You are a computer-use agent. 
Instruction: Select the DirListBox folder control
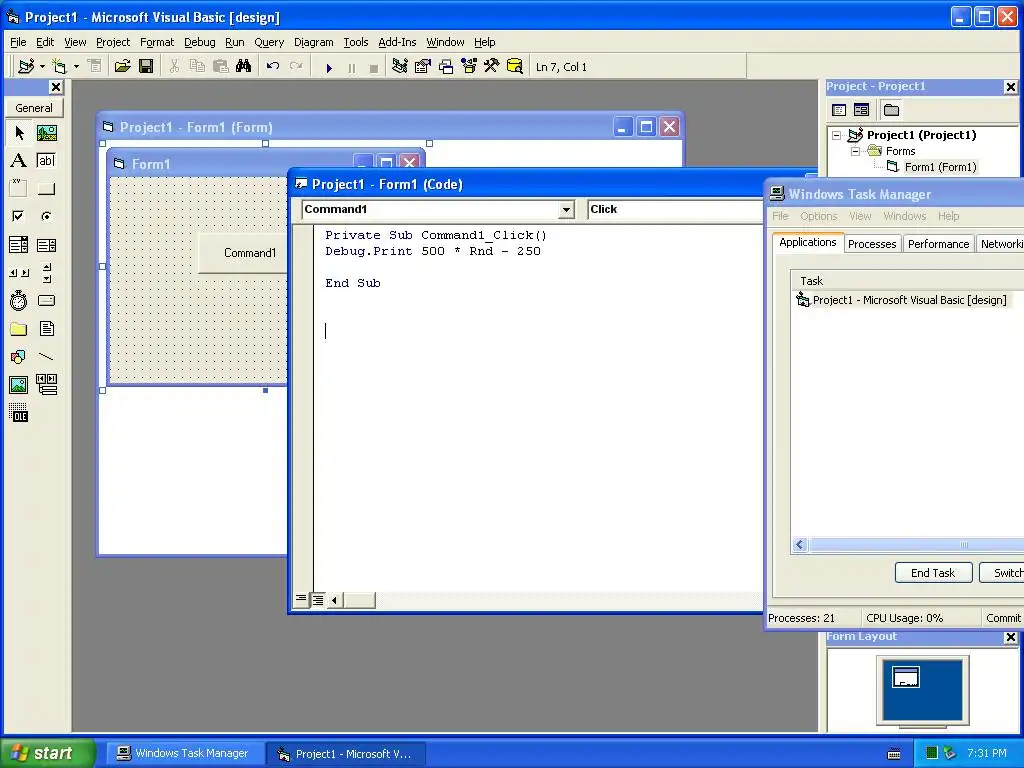[19, 328]
